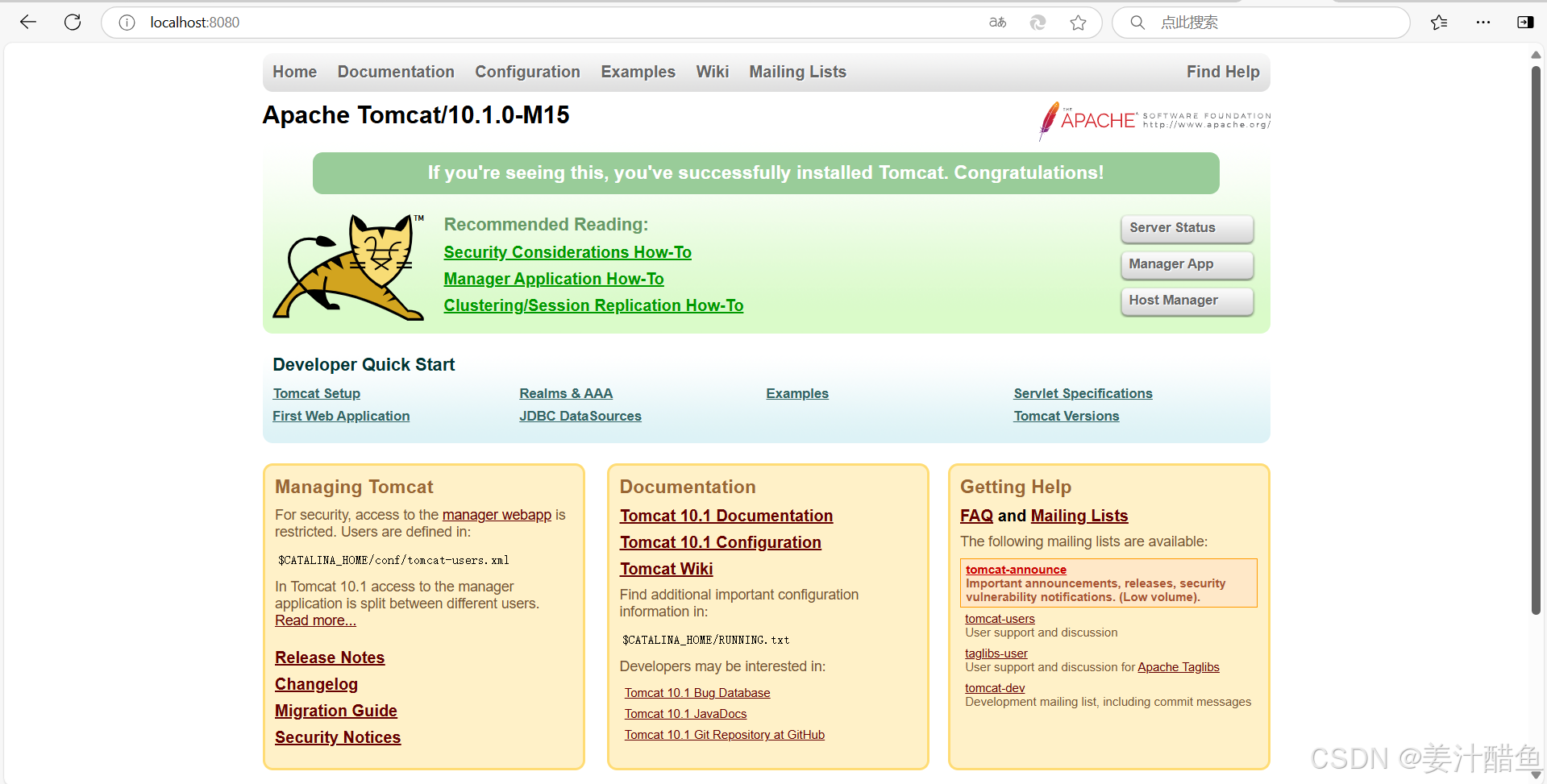Image resolution: width=1547 pixels, height=784 pixels.
Task: Click the page refresh icon
Action: (x=73, y=23)
